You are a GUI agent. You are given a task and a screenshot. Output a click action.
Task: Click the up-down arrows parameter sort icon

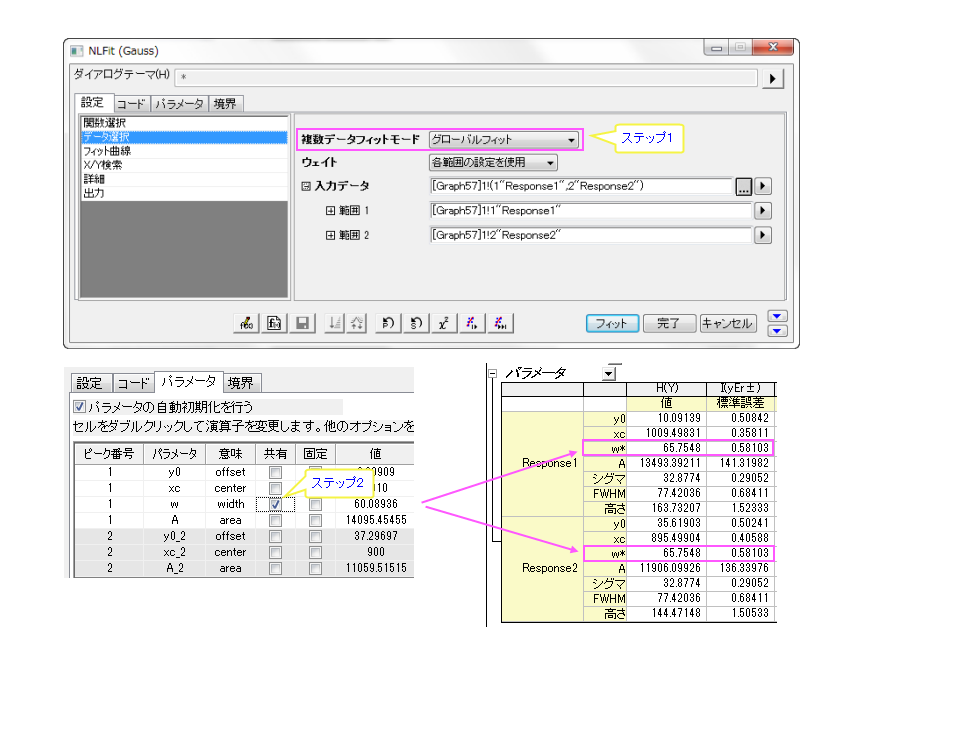[356, 323]
